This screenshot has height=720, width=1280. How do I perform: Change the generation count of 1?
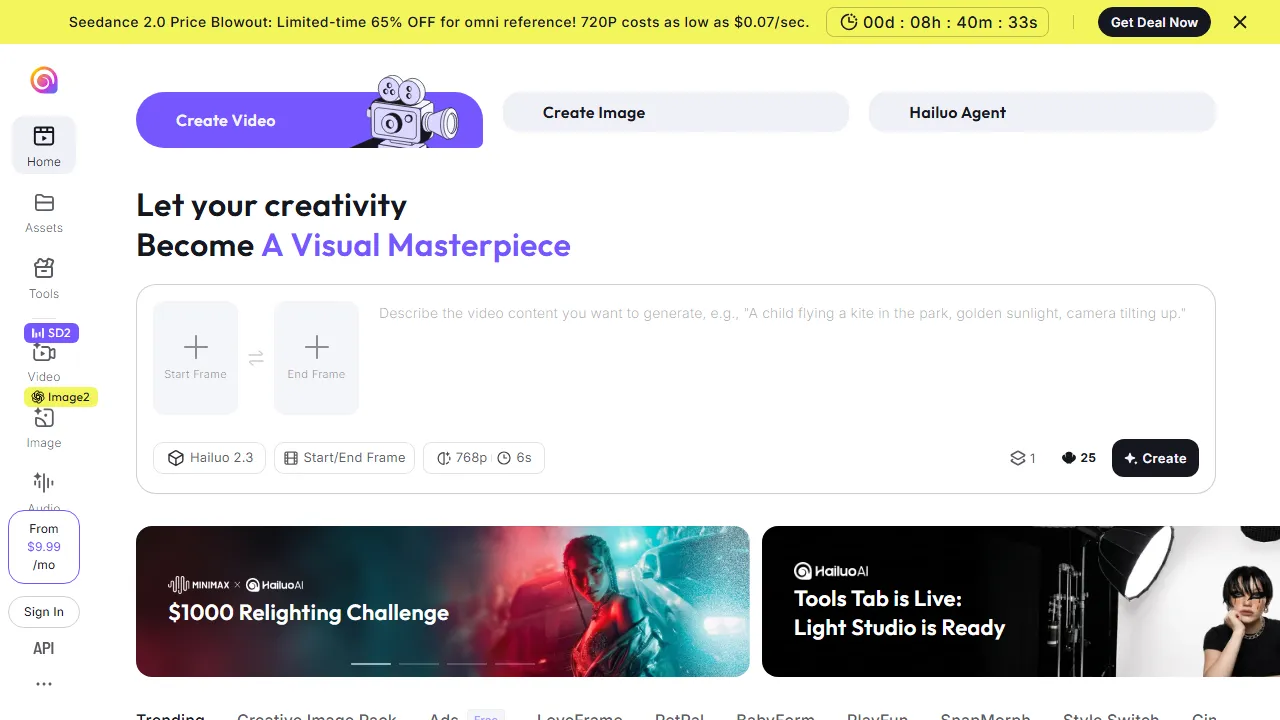click(1023, 458)
